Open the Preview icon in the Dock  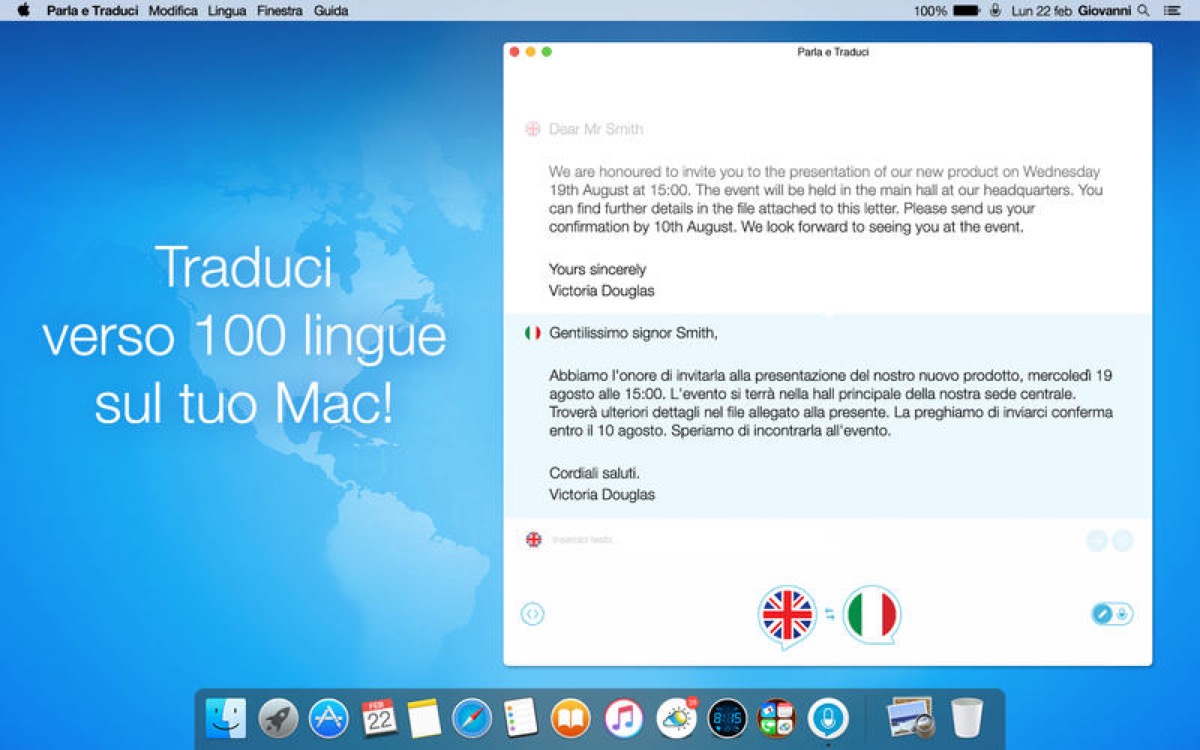click(910, 718)
